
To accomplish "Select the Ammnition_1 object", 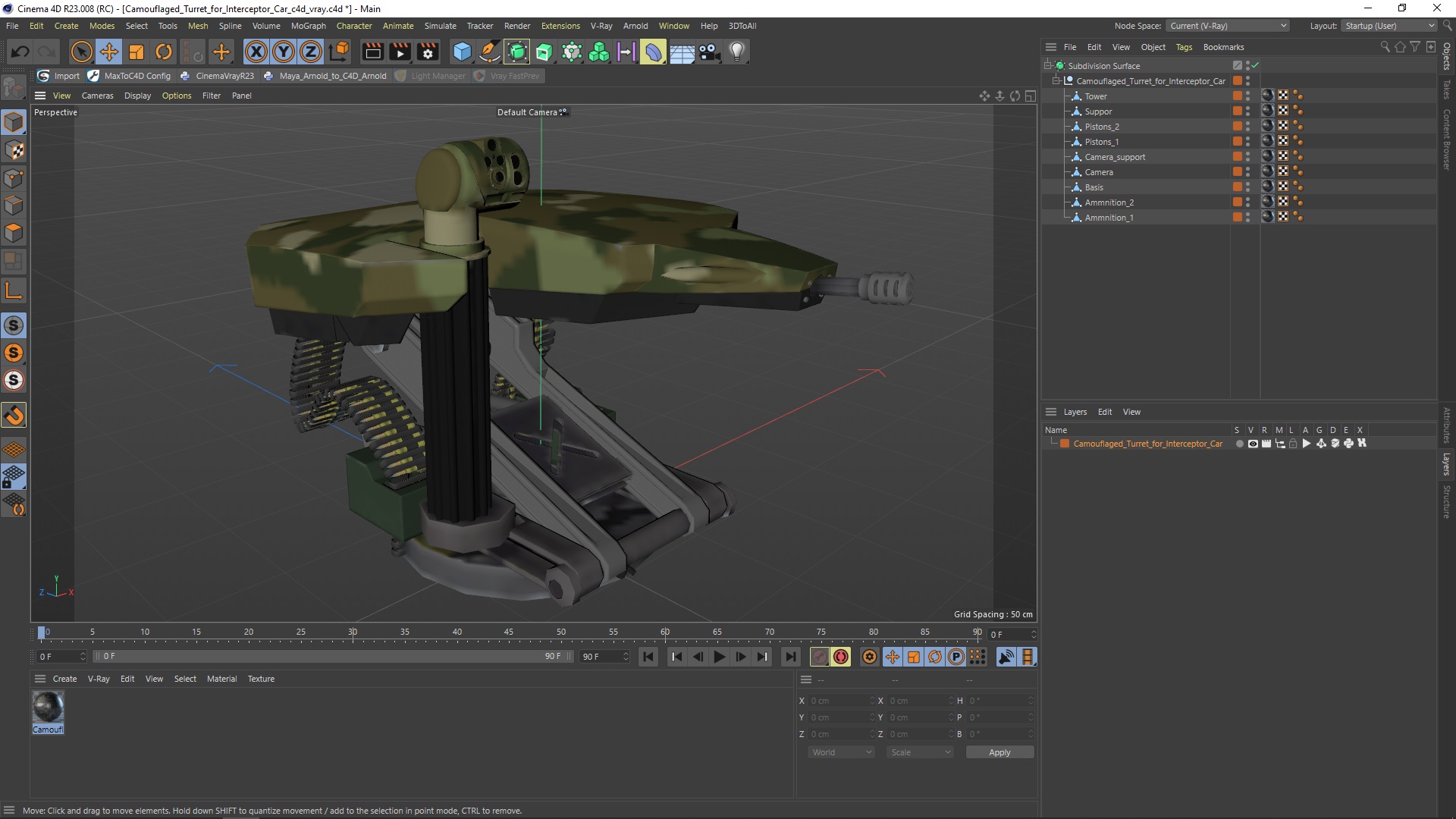I will pyautogui.click(x=1109, y=218).
